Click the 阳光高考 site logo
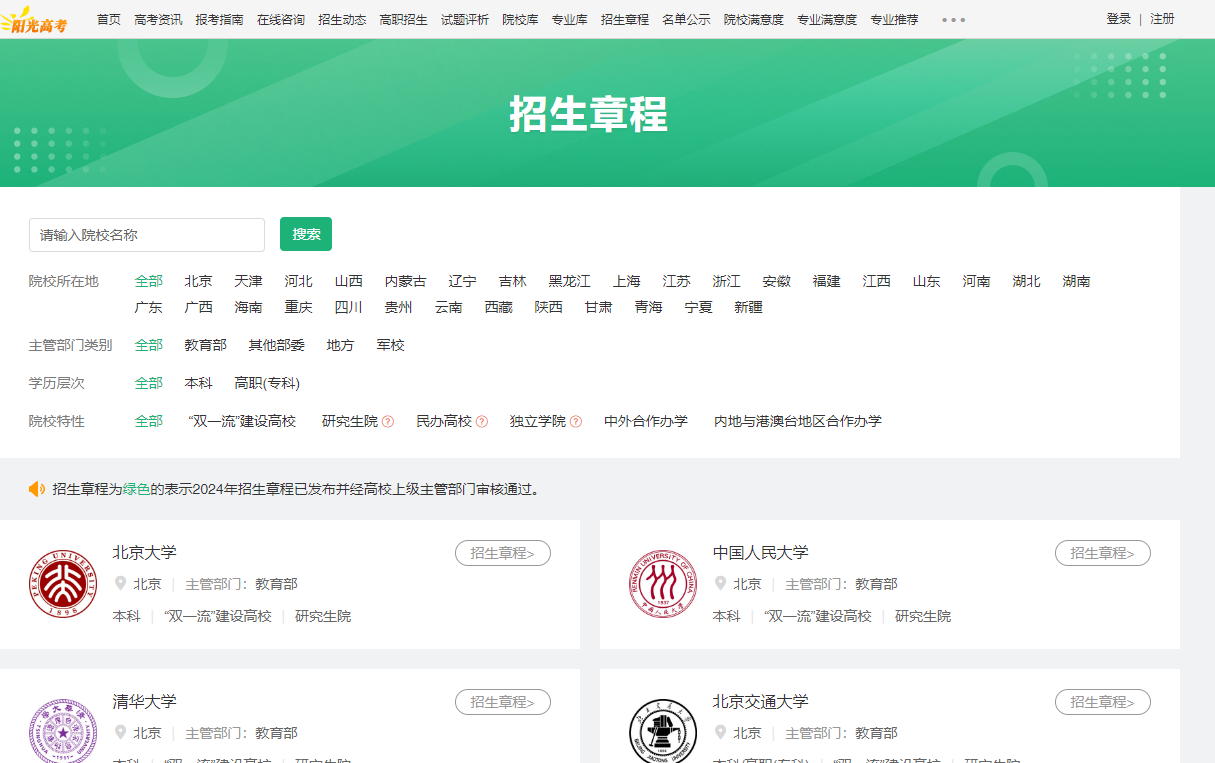1215x763 pixels. 34,20
